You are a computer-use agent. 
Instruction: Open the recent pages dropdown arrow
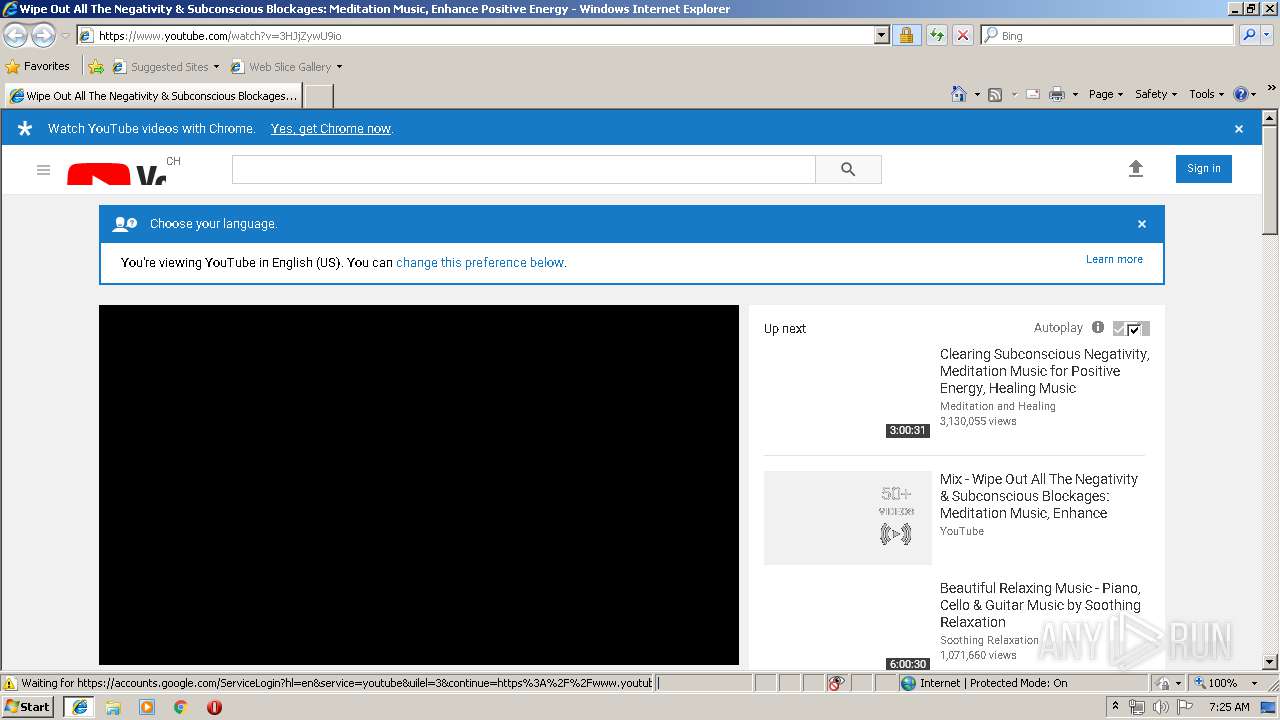pos(65,35)
